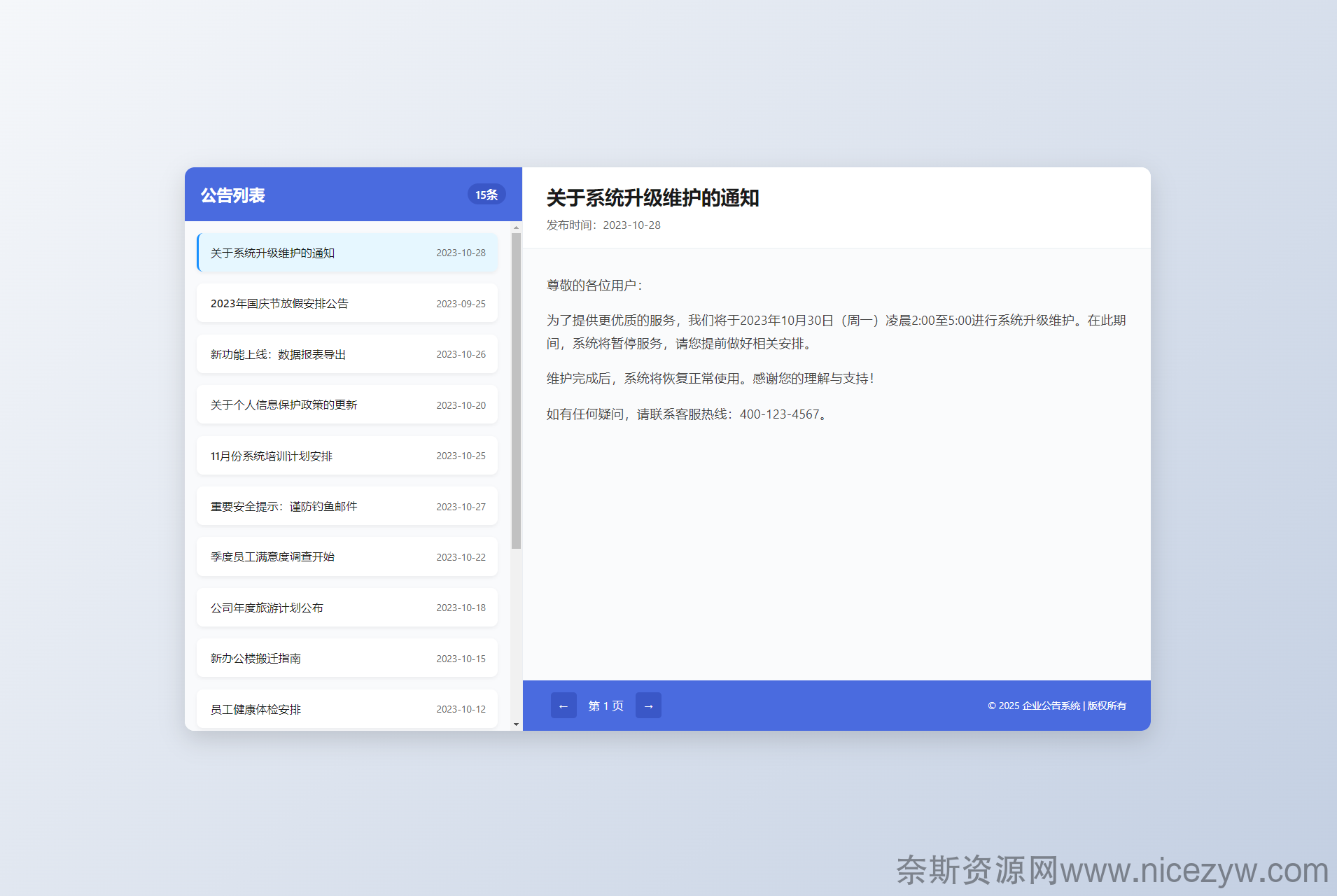The image size is (1337, 896).
Task: Click the 15条 count badge
Action: point(486,195)
